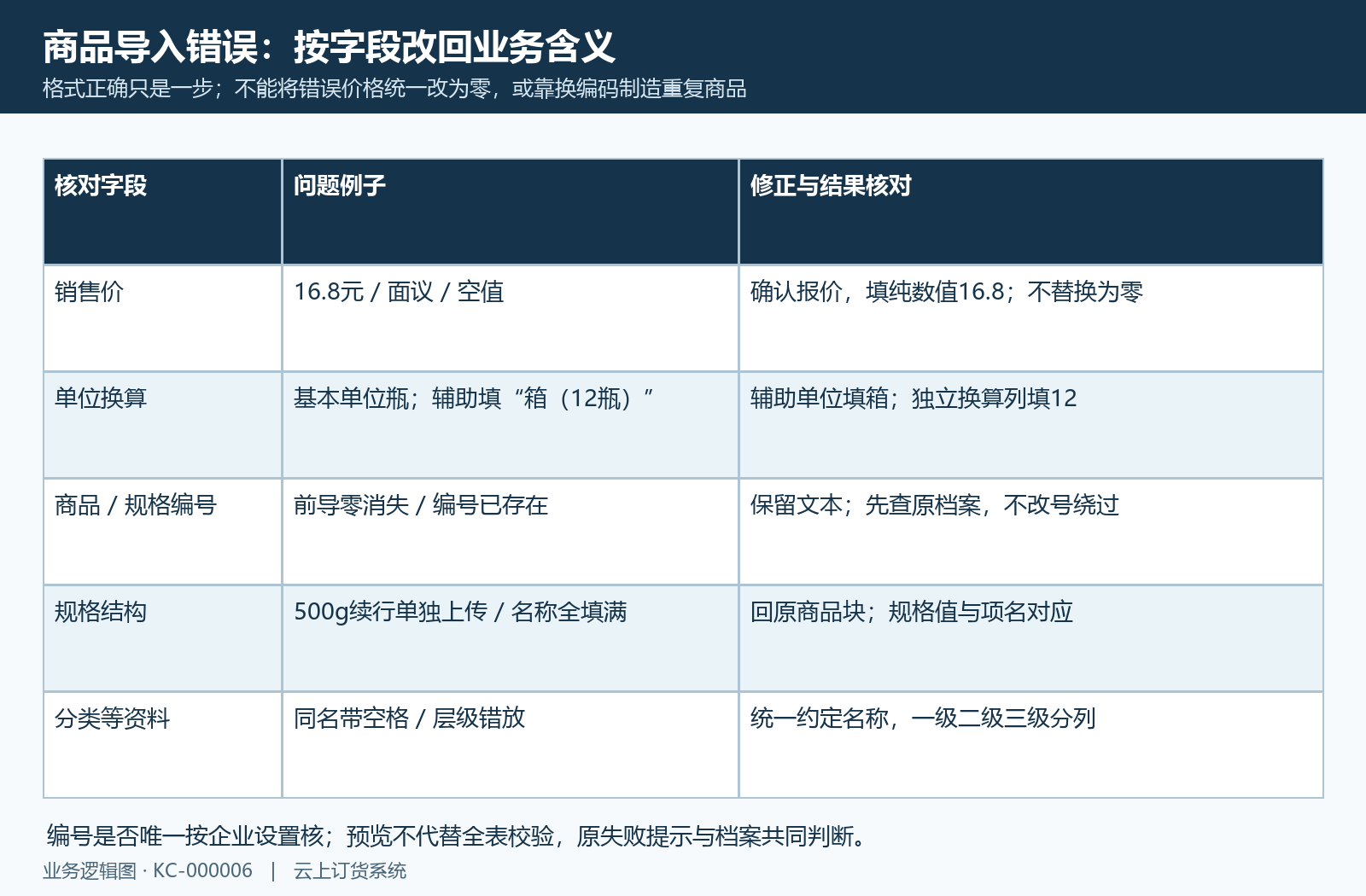Click the 核对字段 column header
Image resolution: width=1366 pixels, height=896 pixels.
click(x=162, y=212)
